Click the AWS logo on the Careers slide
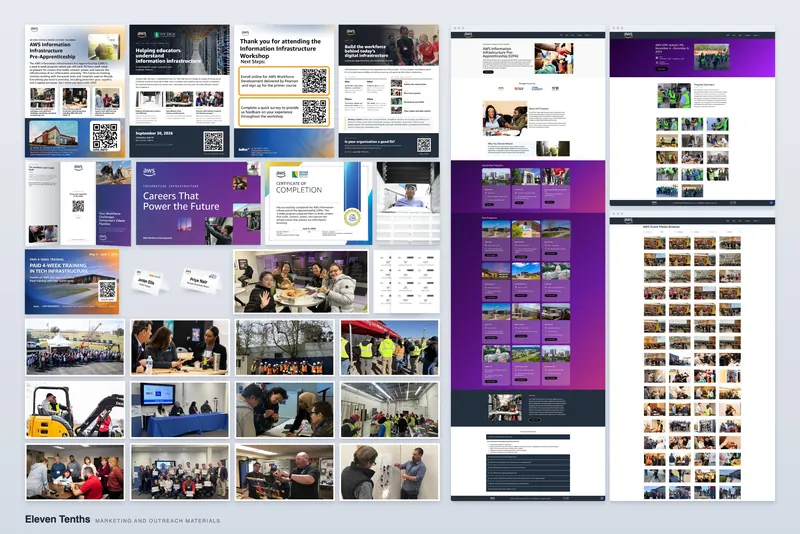This screenshot has width=800, height=534. point(149,172)
